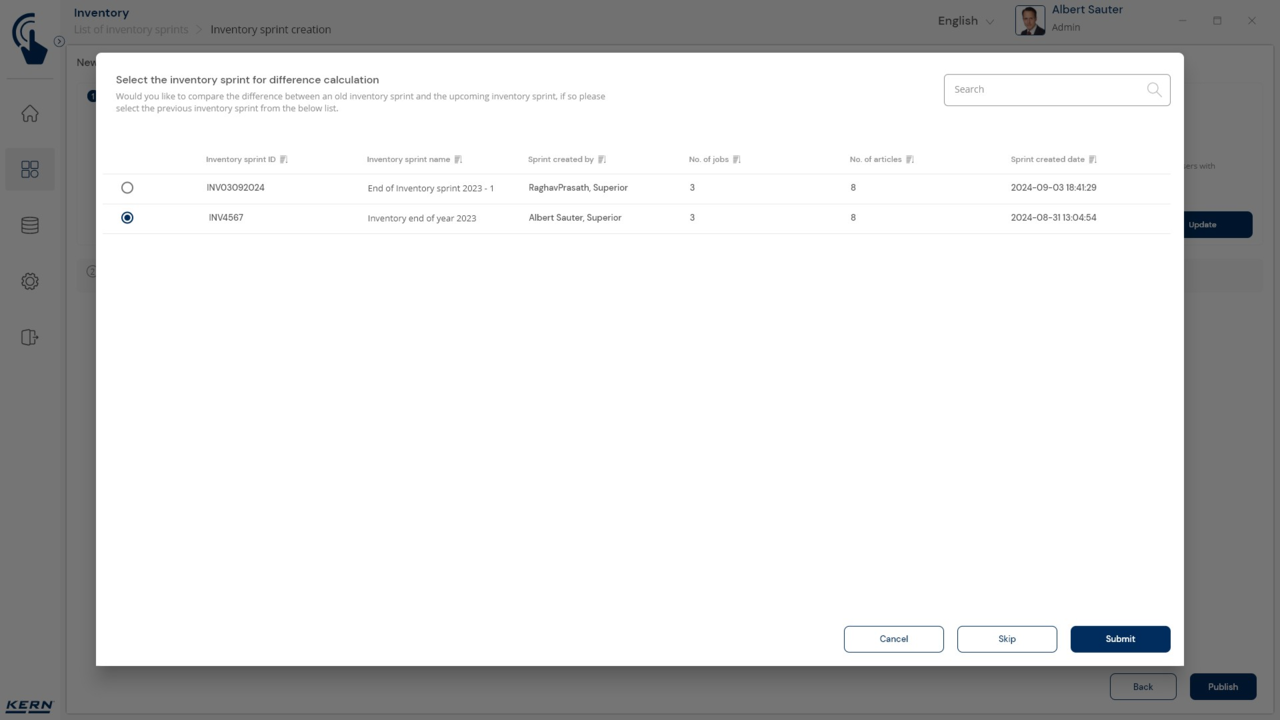
Task: Open the dashboard grid icon in sidebar
Action: (x=30, y=170)
